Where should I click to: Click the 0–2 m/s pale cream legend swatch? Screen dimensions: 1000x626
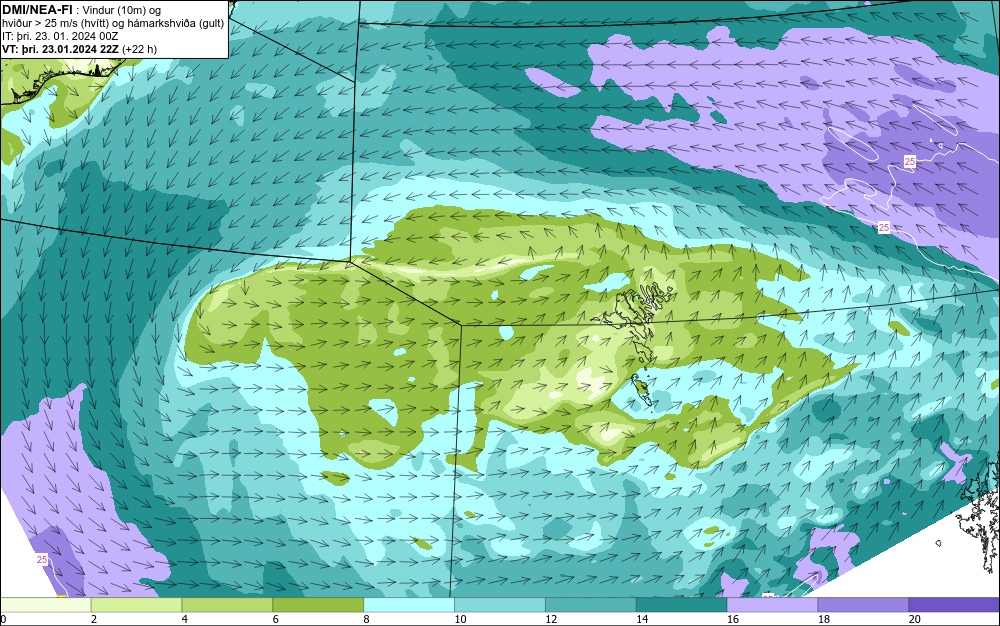(46, 604)
